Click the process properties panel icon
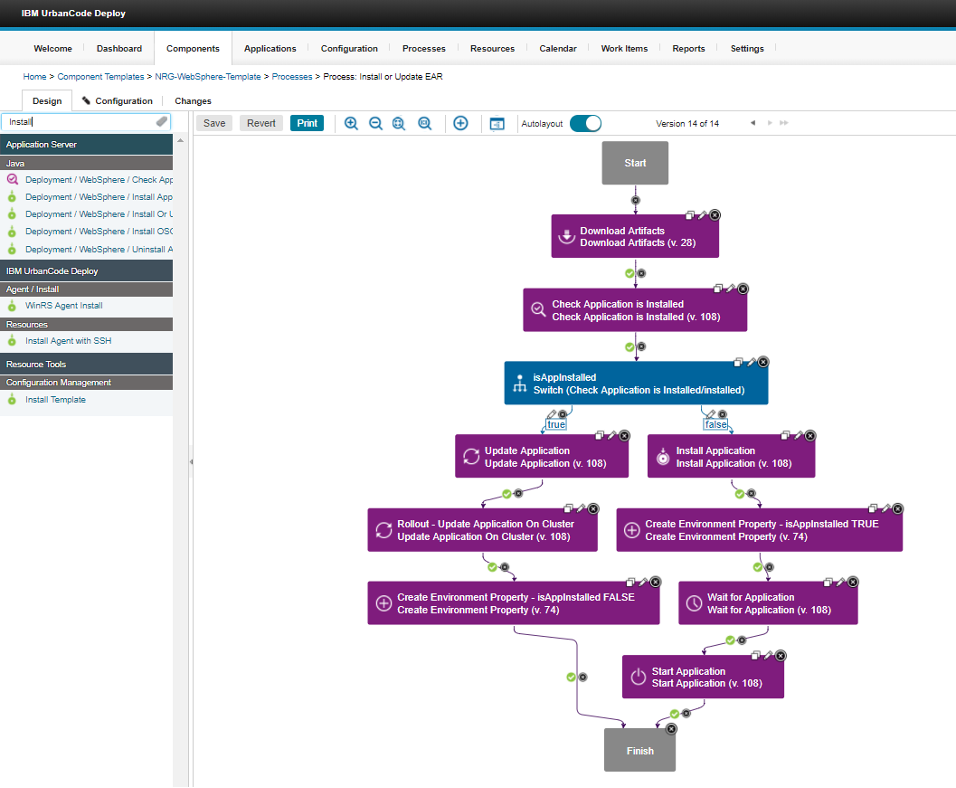The width and height of the screenshot is (956, 788). [x=497, y=123]
